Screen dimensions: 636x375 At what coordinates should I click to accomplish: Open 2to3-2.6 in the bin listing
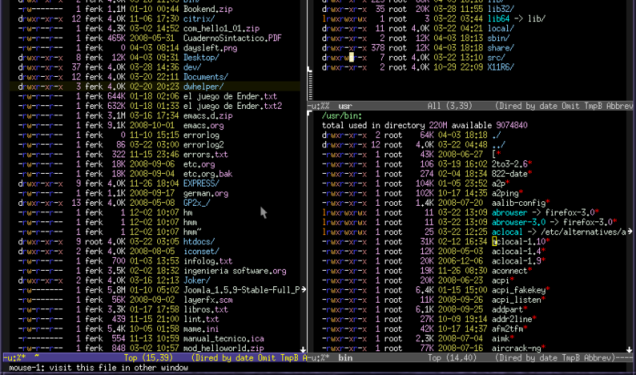[x=509, y=164]
